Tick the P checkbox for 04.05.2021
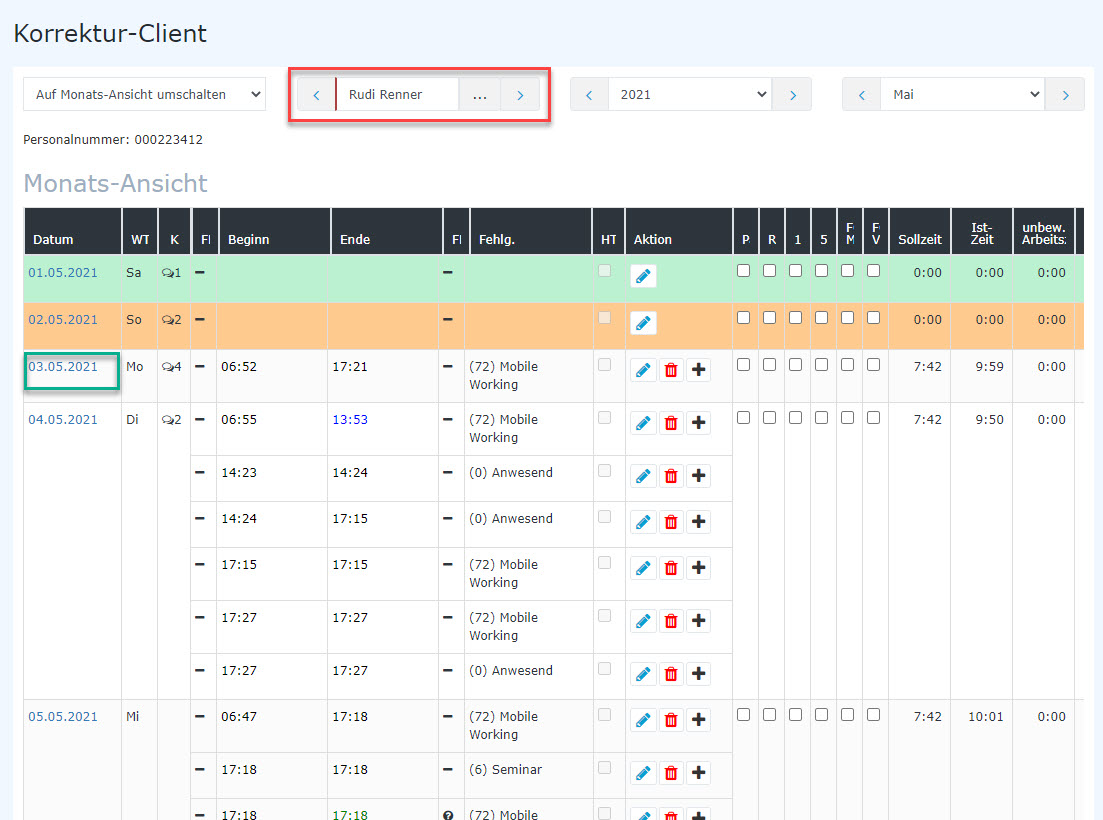Screen dimensions: 1103x820 click(x=744, y=418)
